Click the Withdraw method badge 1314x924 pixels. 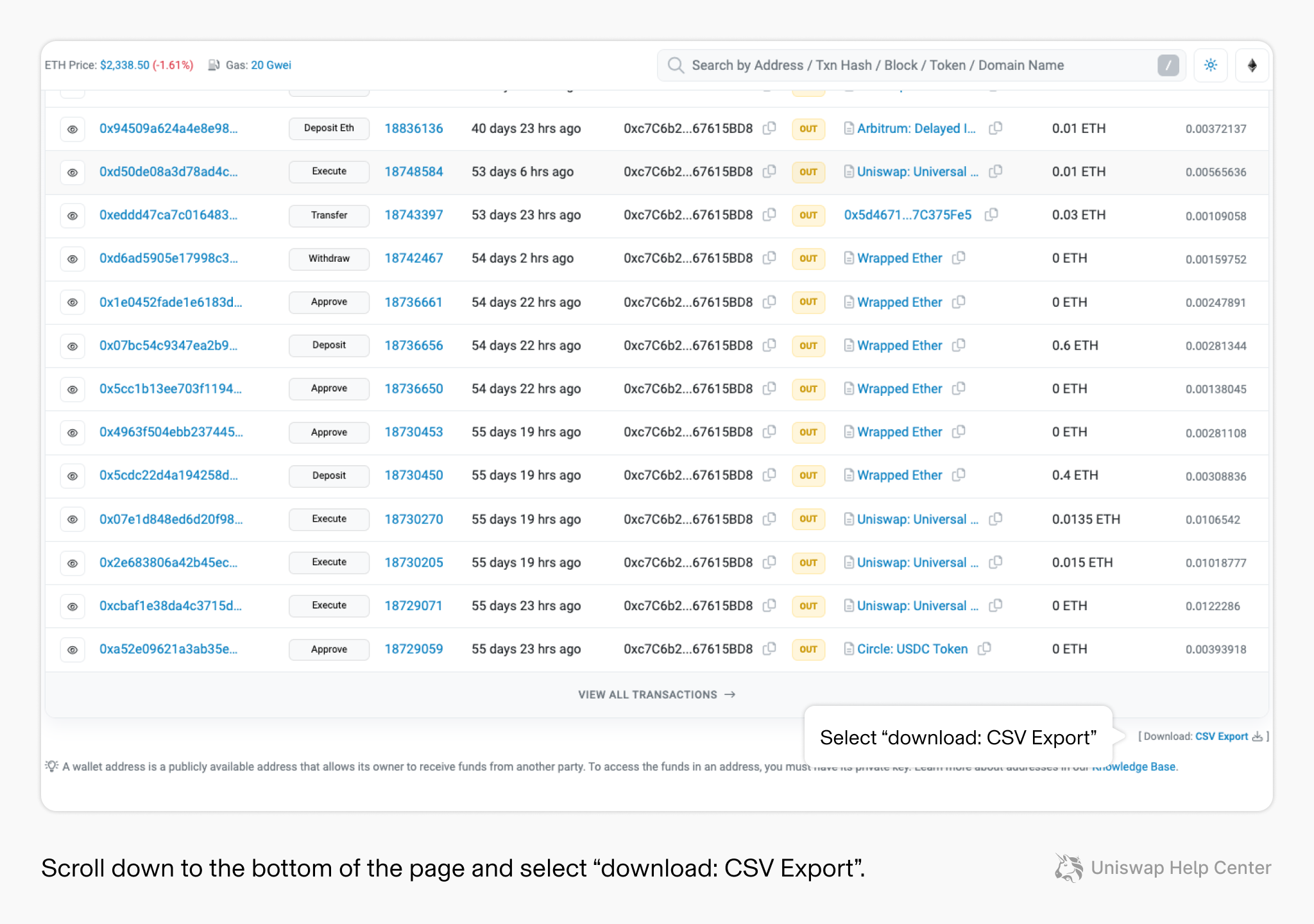point(329,259)
